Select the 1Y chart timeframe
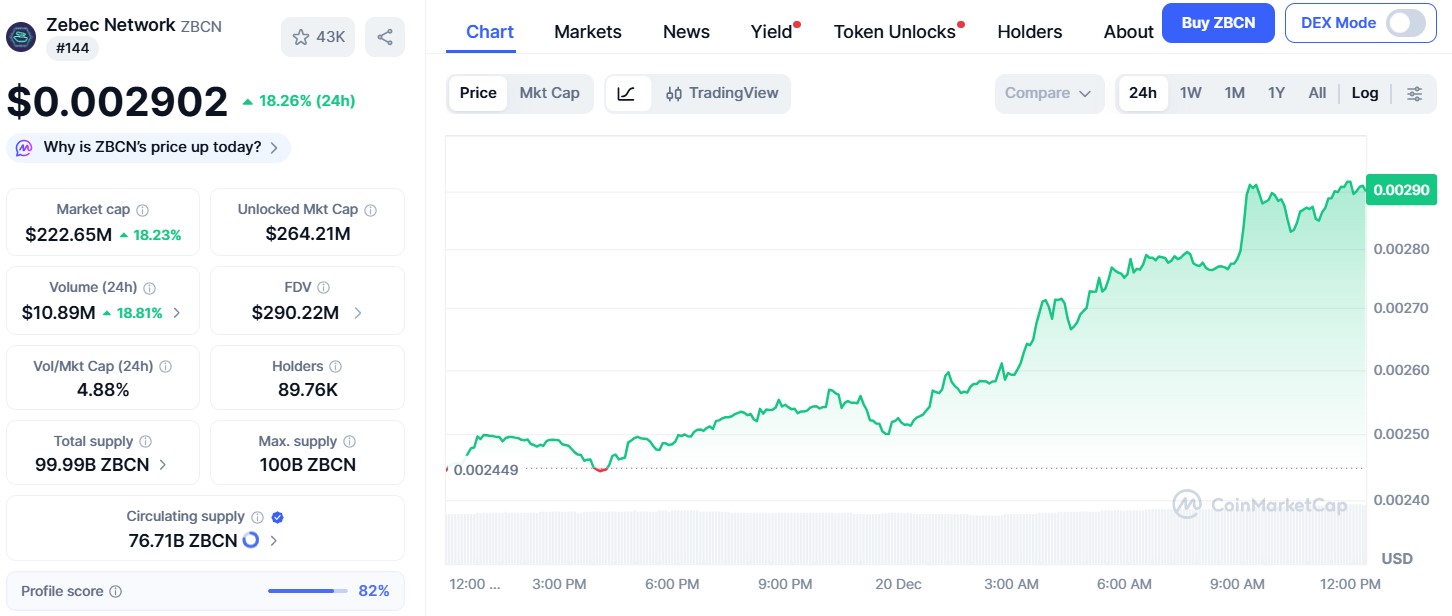The image size is (1452, 616). 1276,92
